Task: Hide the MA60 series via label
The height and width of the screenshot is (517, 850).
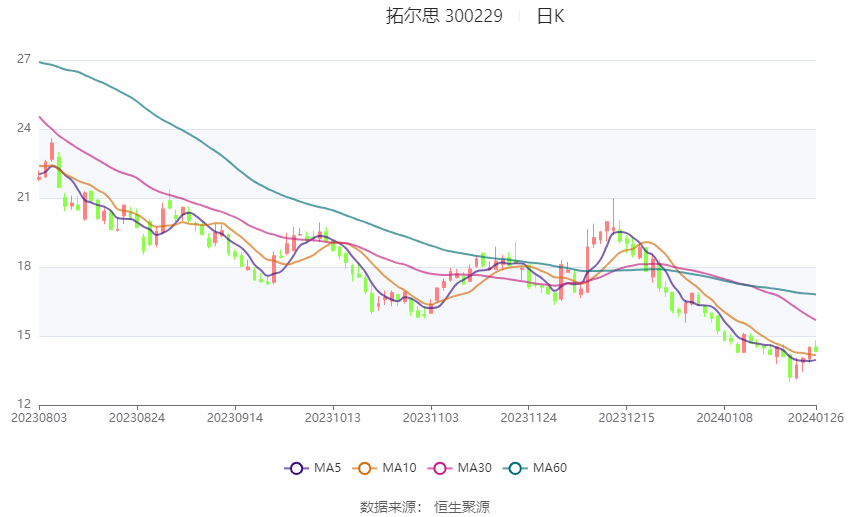Action: tap(550, 468)
